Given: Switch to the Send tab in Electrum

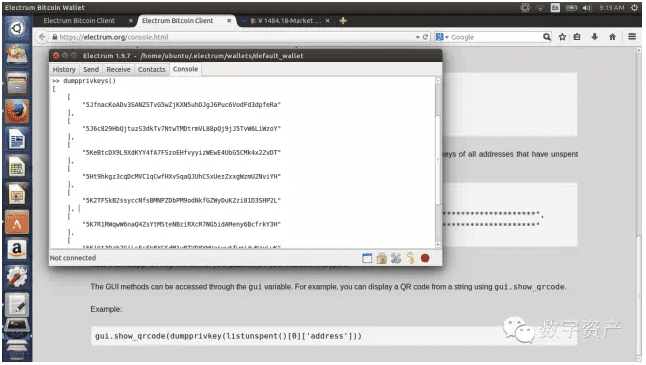Looking at the screenshot, I should pos(91,70).
